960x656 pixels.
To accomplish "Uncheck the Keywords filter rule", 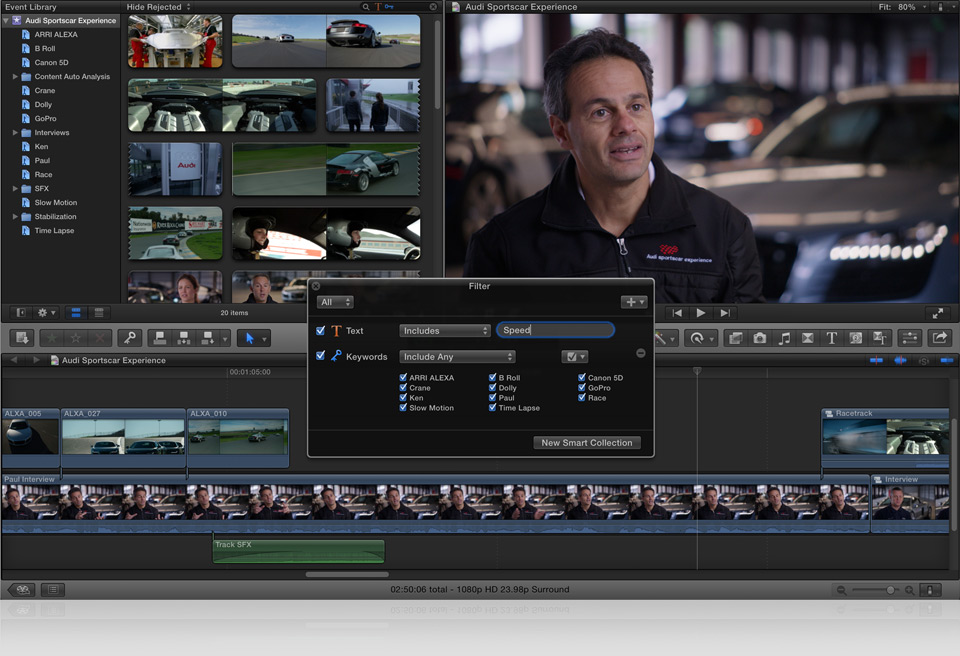I will click(320, 355).
